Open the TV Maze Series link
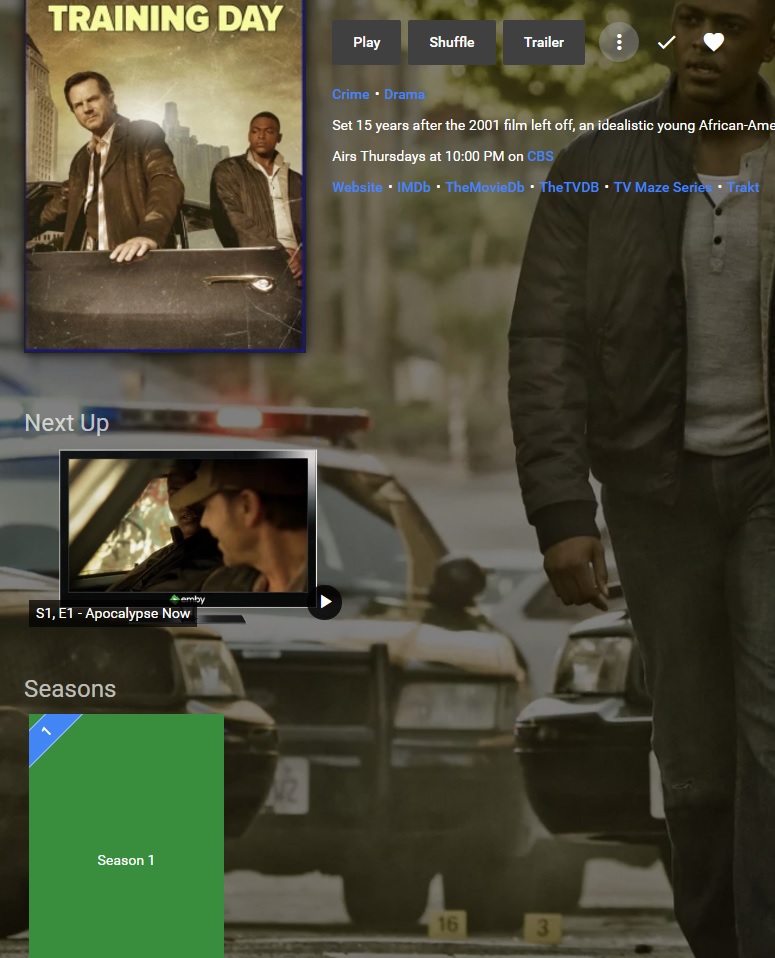Image resolution: width=775 pixels, height=958 pixels. click(x=663, y=187)
